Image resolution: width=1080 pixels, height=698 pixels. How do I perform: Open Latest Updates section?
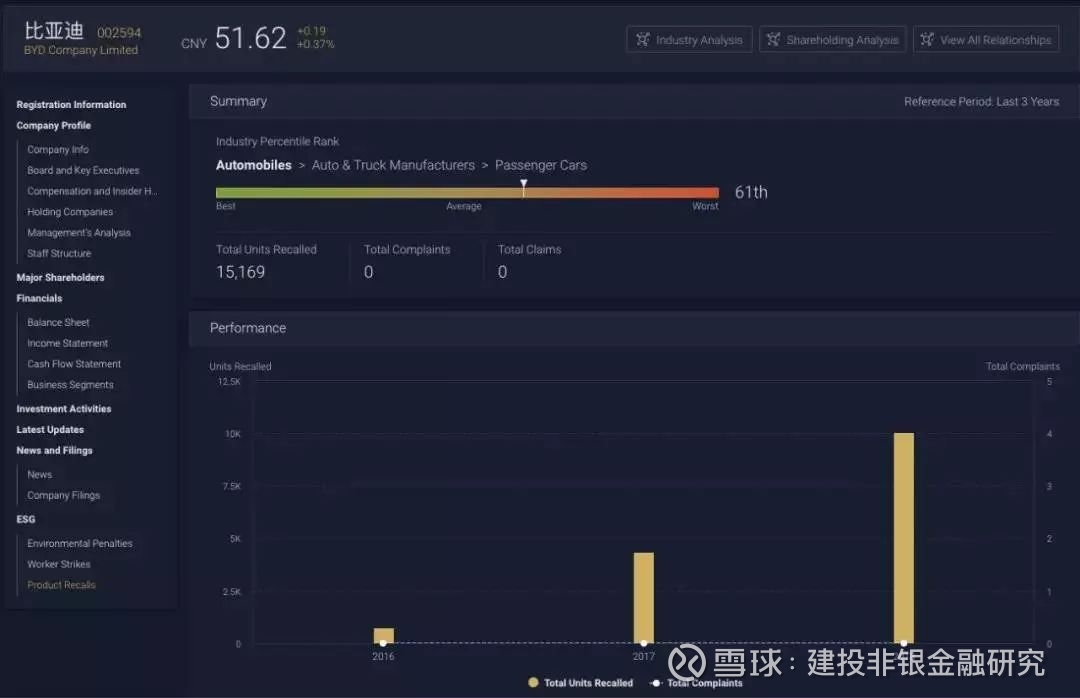coord(50,429)
